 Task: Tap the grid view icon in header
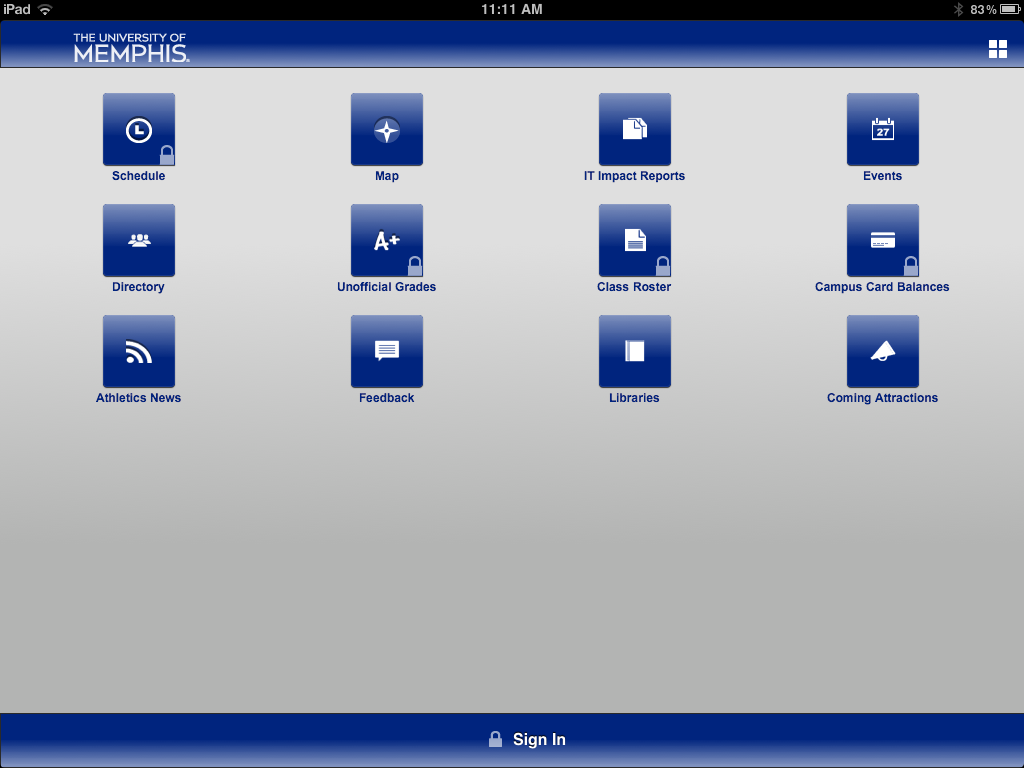click(997, 50)
